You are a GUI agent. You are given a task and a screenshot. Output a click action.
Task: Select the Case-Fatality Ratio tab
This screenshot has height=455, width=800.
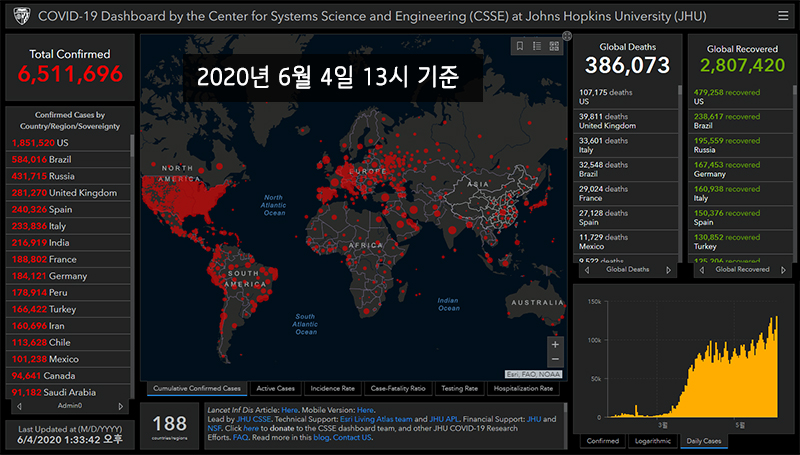(x=398, y=388)
